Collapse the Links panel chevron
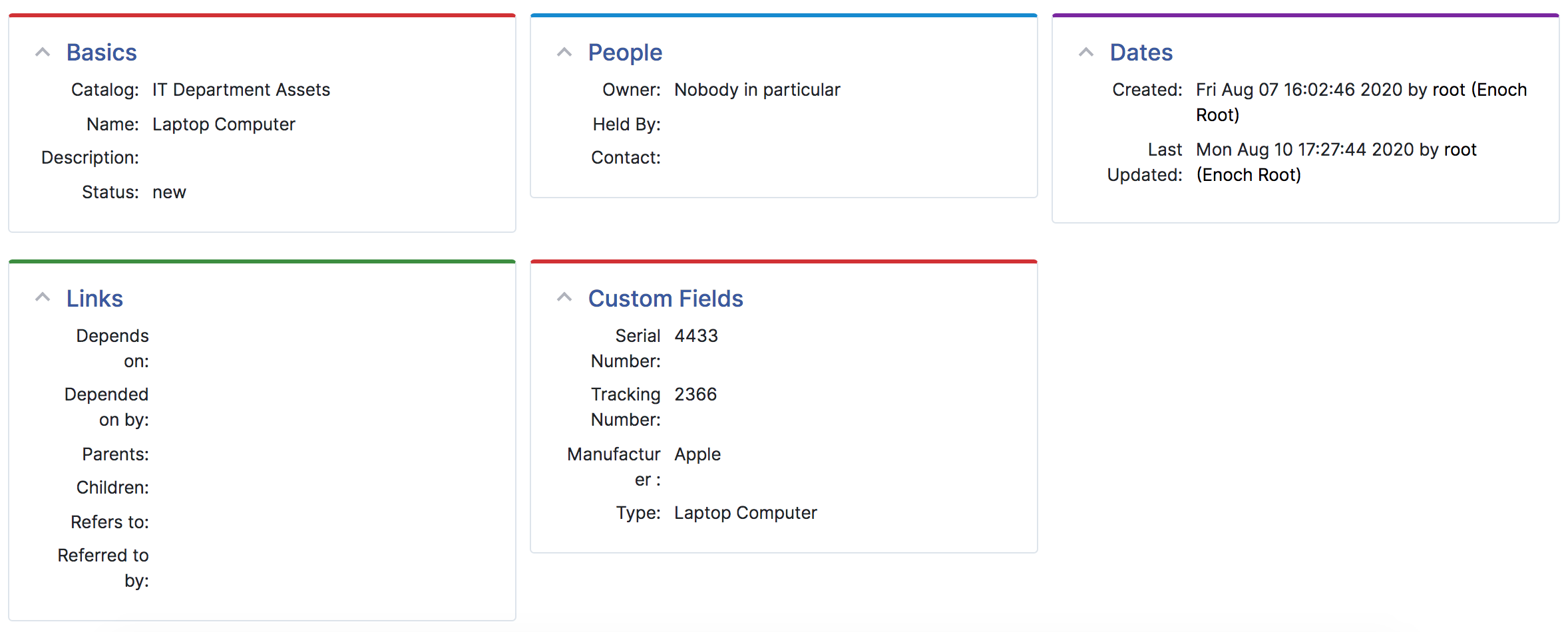Viewport: 1568px width, 632px height. 42,297
